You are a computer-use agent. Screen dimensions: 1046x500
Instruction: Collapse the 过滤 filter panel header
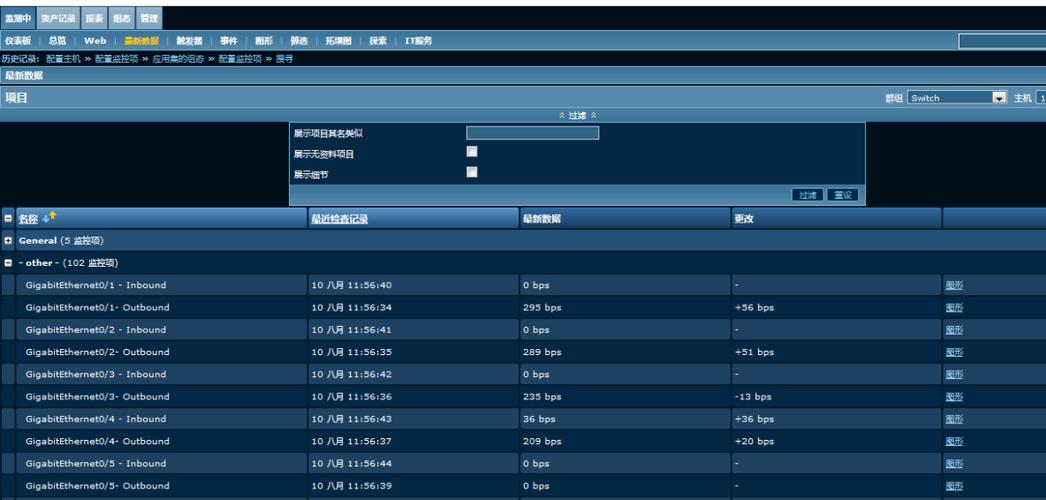pyautogui.click(x=577, y=115)
